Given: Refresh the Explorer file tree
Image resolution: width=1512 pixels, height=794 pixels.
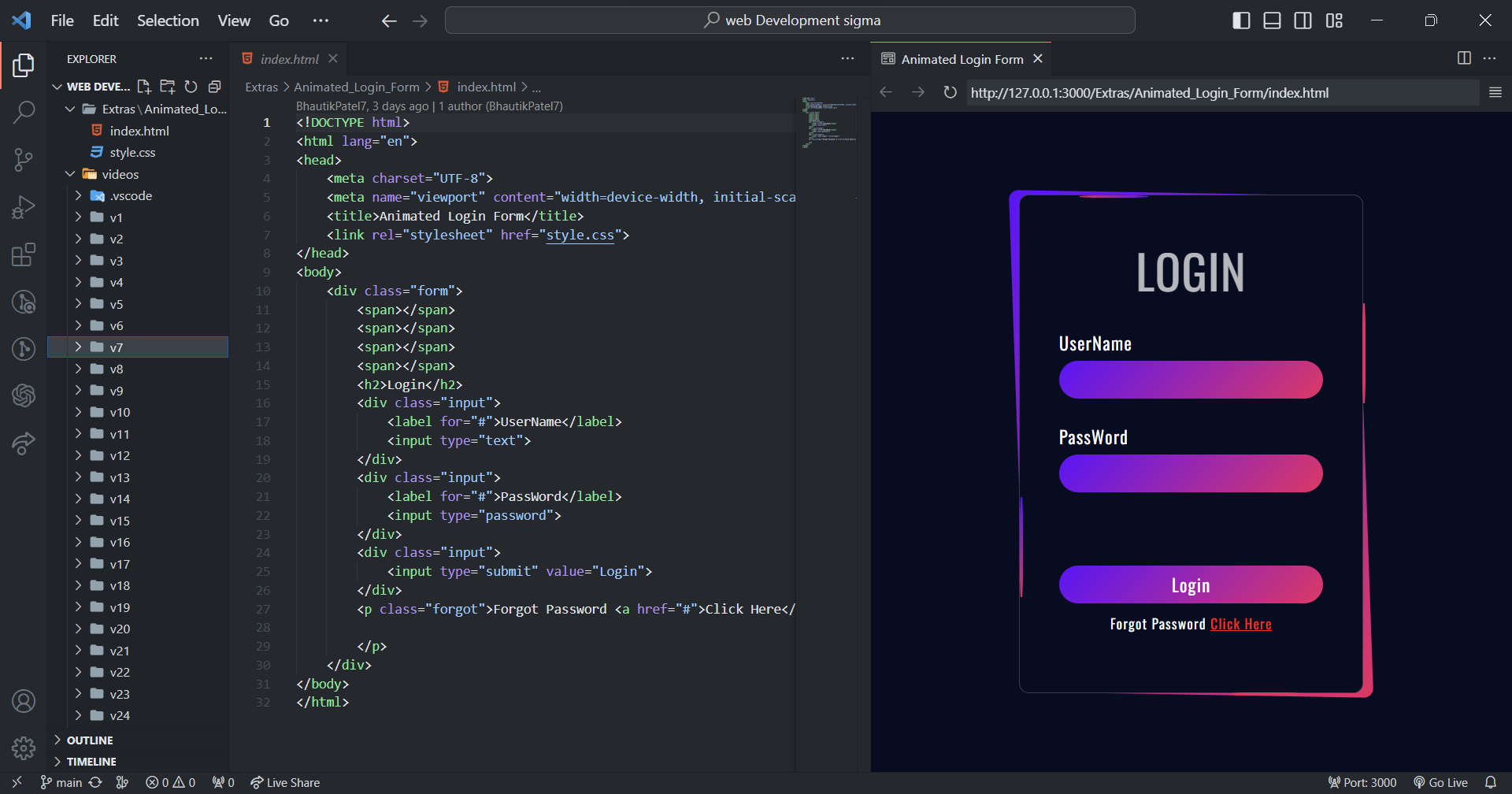Looking at the screenshot, I should click(191, 87).
